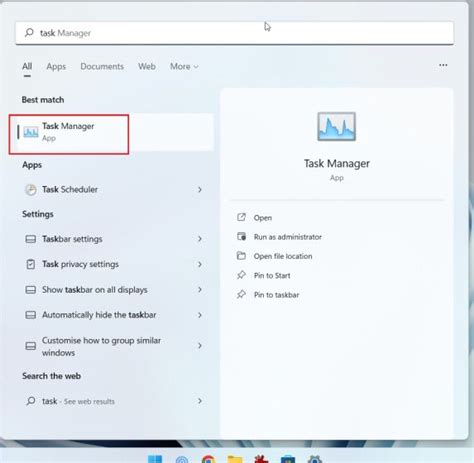The image size is (474, 463).
Task: Click the Windows Start button on taskbar
Action: pos(155,459)
